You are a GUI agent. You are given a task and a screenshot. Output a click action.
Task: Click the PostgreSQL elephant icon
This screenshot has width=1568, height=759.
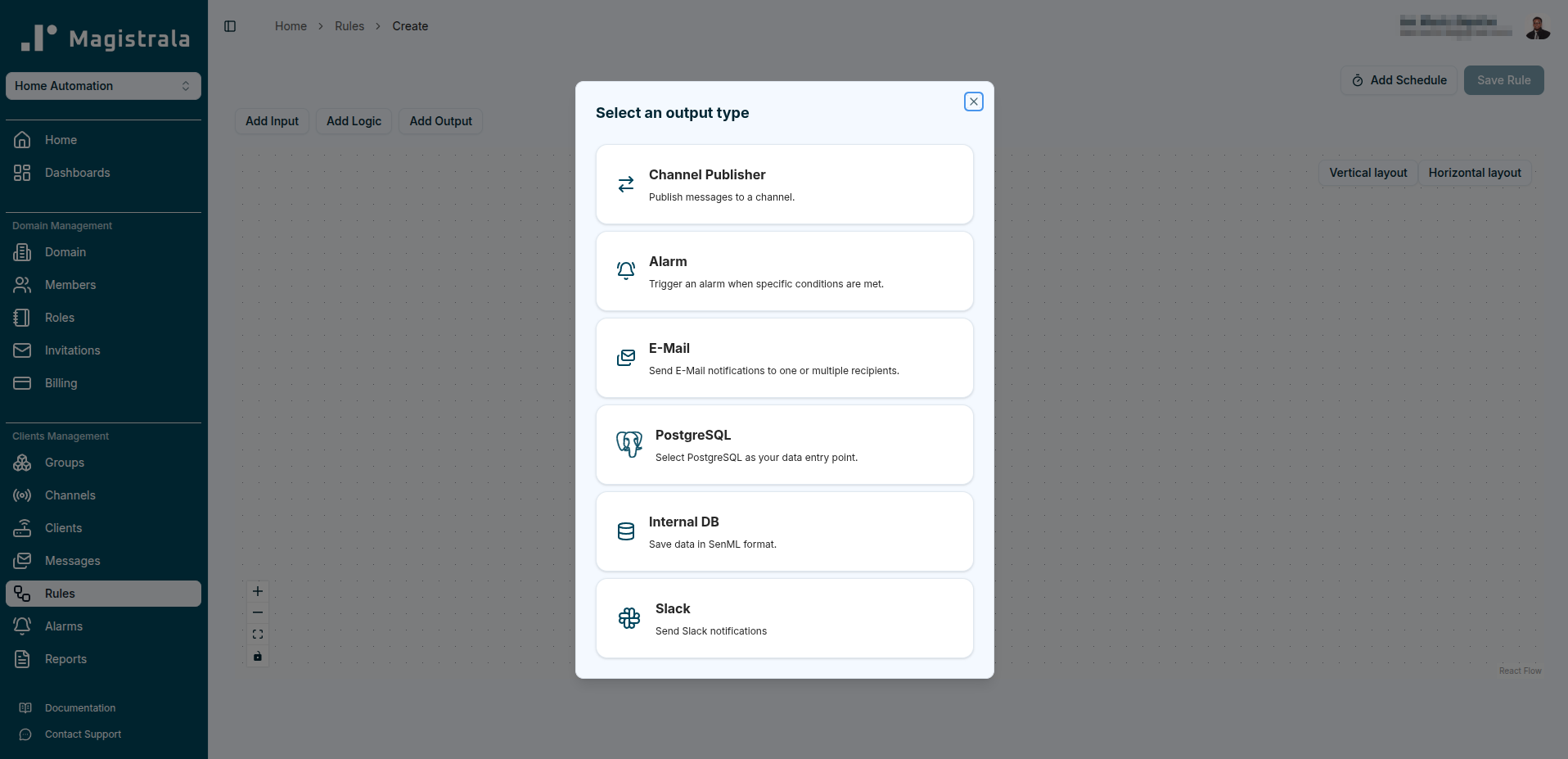pyautogui.click(x=629, y=445)
